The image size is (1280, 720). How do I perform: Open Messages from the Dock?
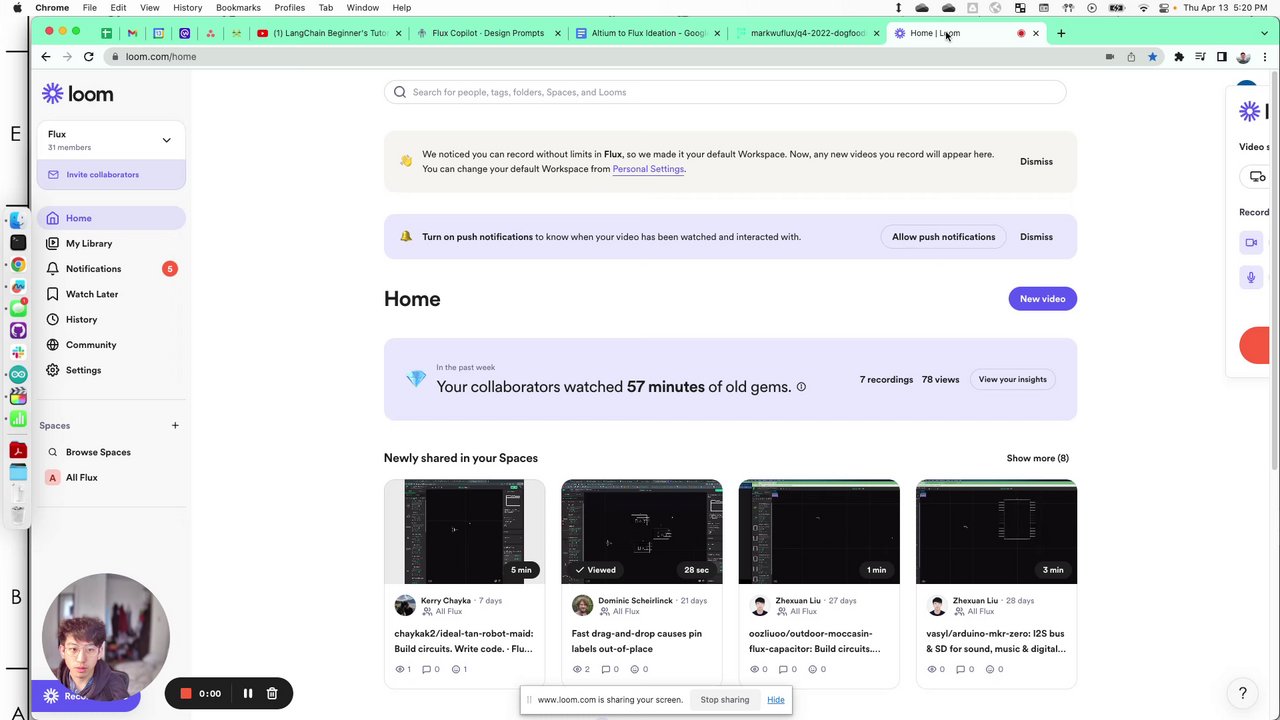[18, 308]
